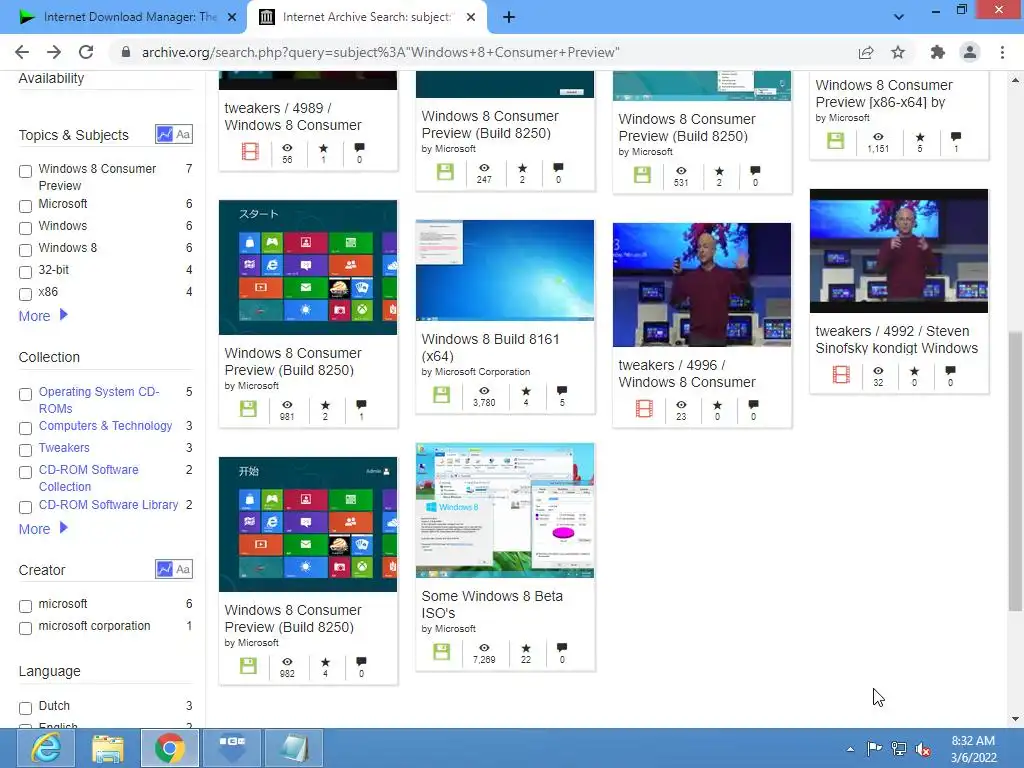Image resolution: width=1024 pixels, height=768 pixels.
Task: Show hidden system tray icons arrow
Action: 850,749
